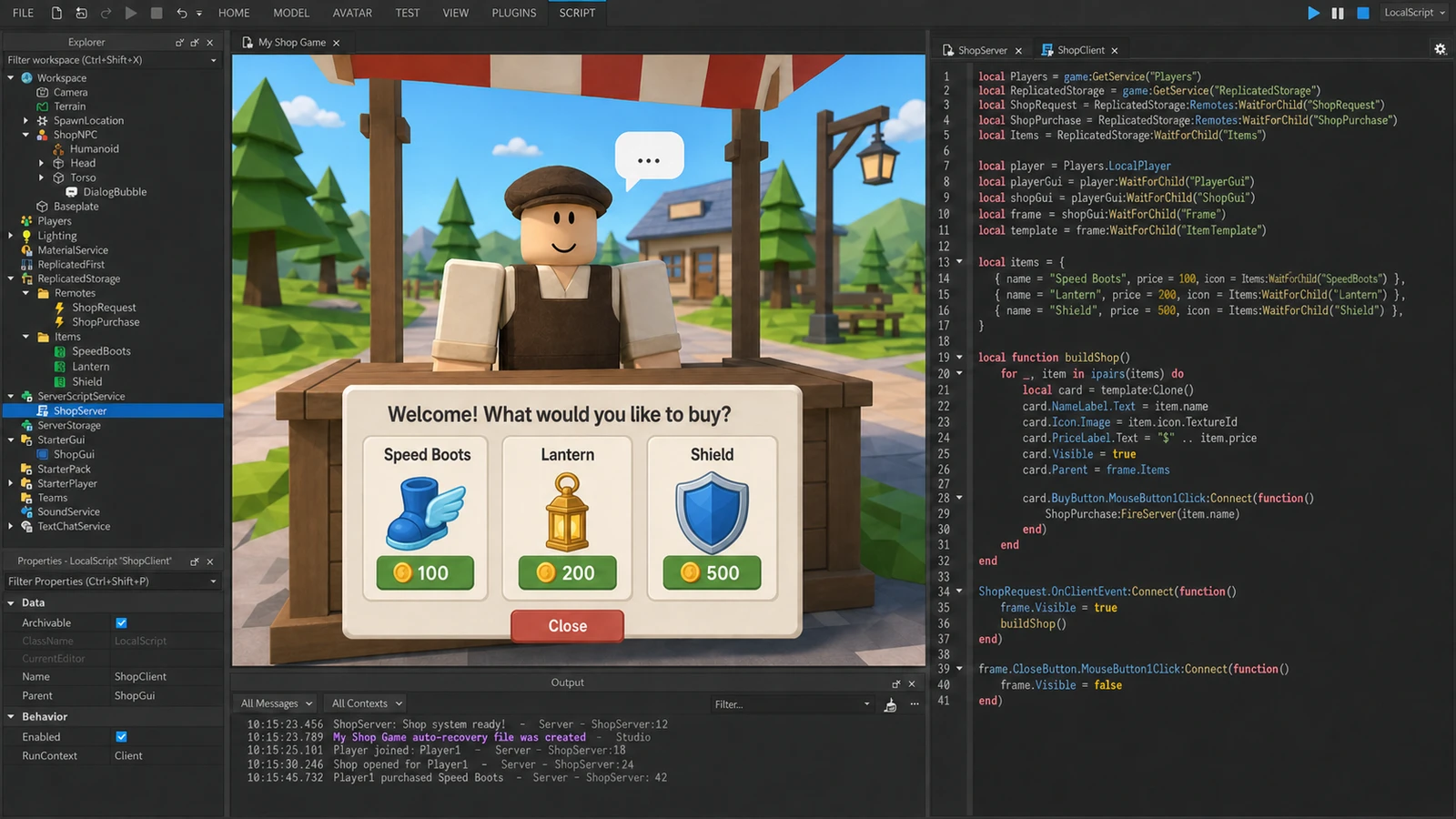1456x819 pixels.
Task: Collapse the Workspace tree node
Action: (11, 78)
